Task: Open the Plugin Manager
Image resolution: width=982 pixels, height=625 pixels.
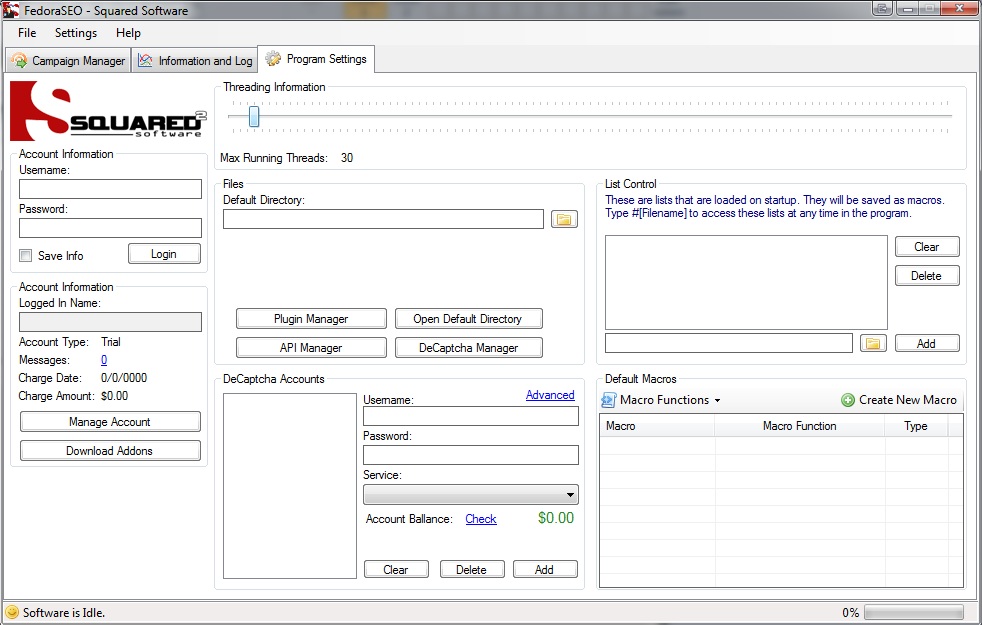Action: tap(311, 318)
